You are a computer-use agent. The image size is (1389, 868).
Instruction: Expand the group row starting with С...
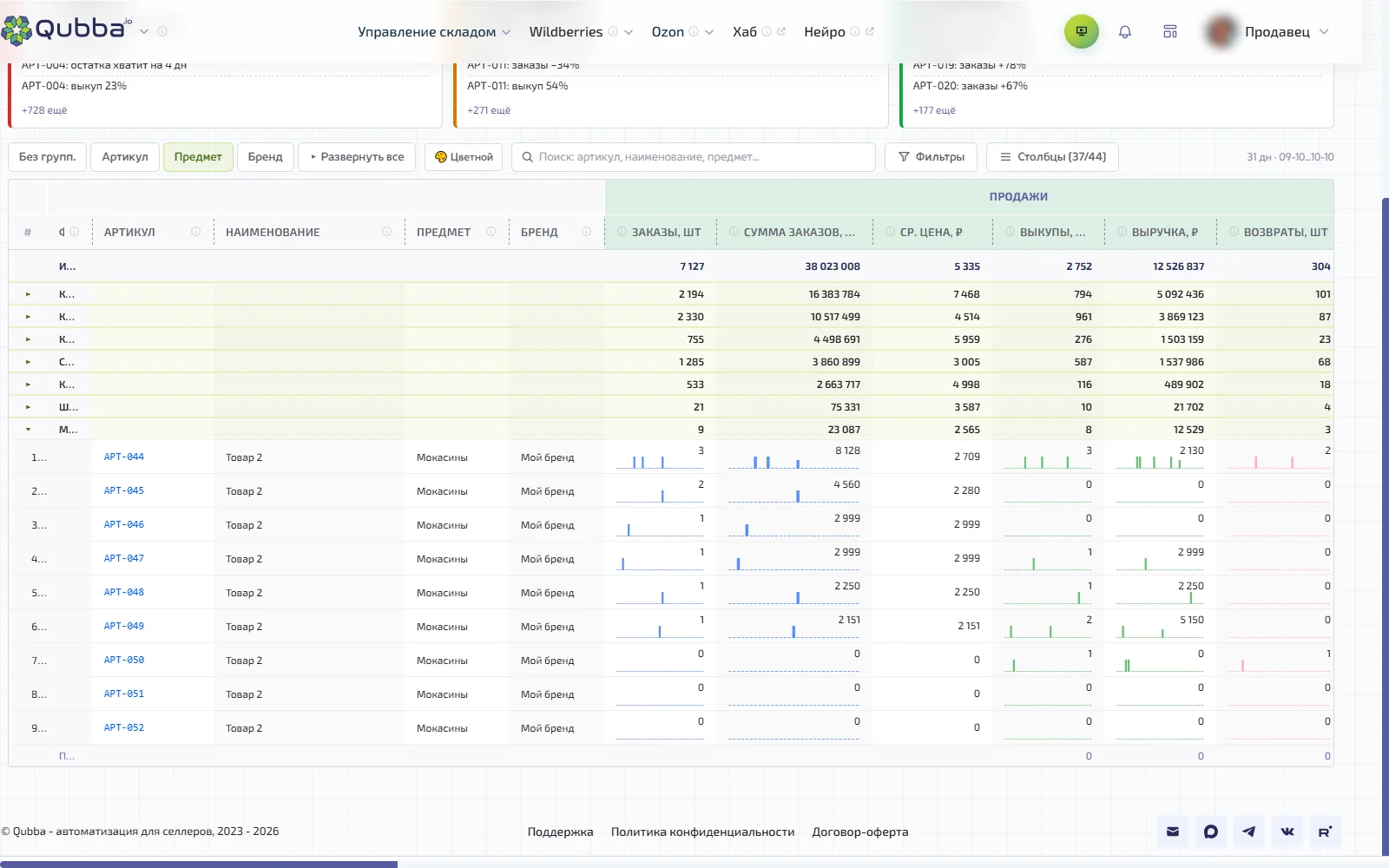pos(28,362)
